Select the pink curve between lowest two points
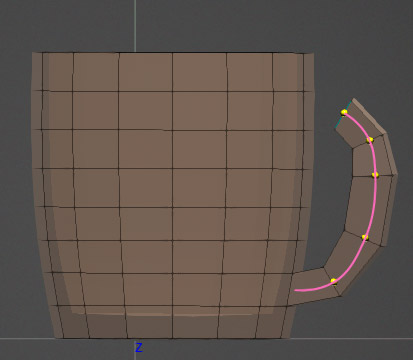 [x=352, y=263]
